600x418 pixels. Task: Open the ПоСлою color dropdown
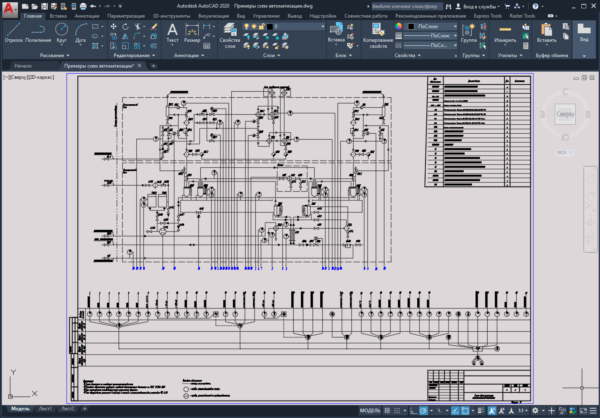(432, 26)
